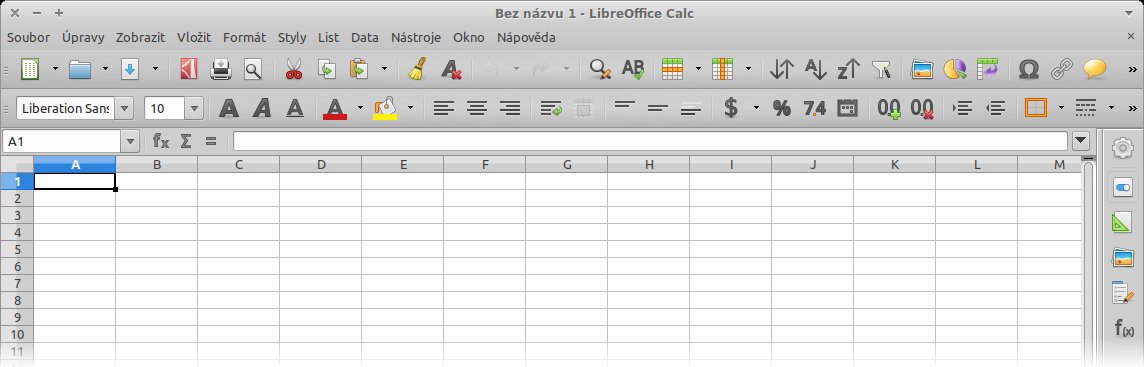Viewport: 1144px width, 367px height.
Task: Insert image toolbar icon
Action: [x=922, y=69]
